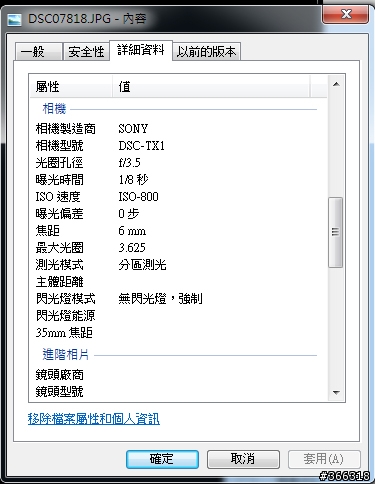Select the 最大光圈 row

tap(173, 248)
